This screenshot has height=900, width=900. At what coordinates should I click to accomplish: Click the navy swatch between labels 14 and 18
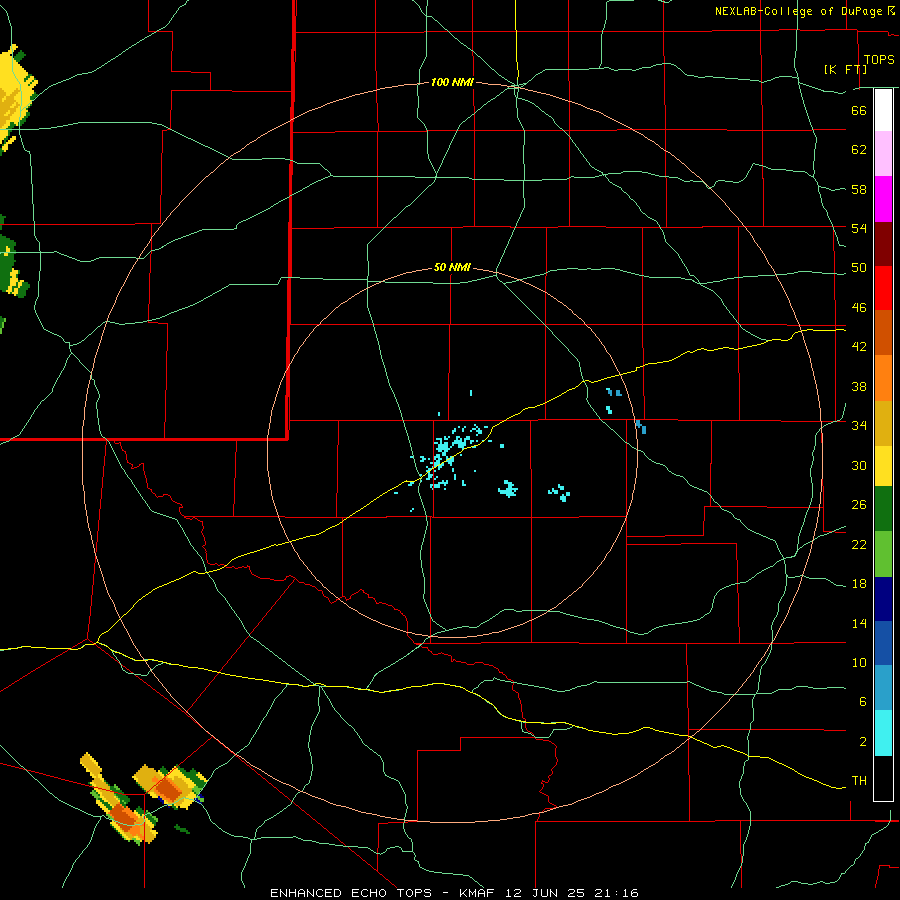883,599
